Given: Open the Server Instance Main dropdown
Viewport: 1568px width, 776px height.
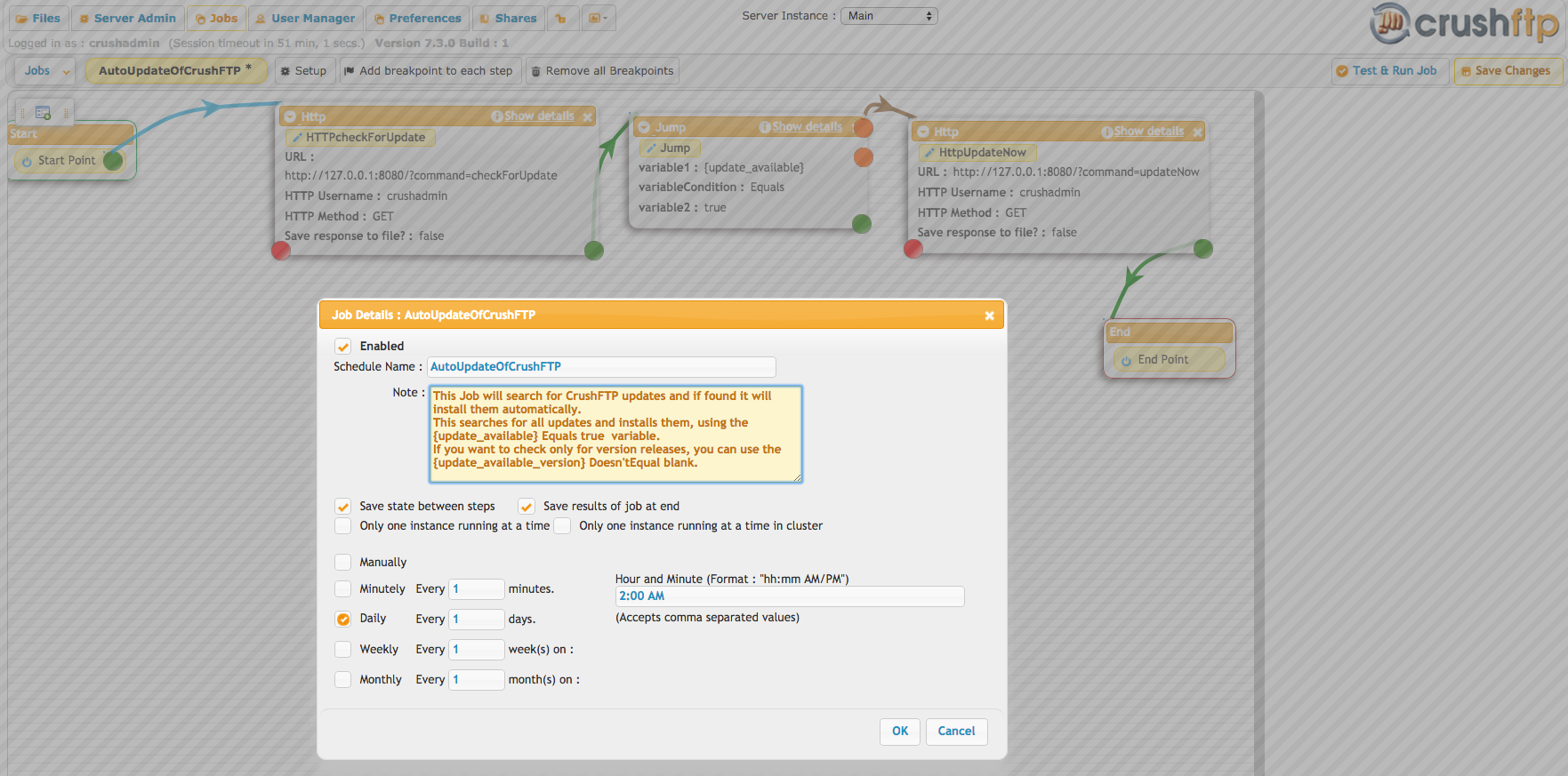Looking at the screenshot, I should pyautogui.click(x=889, y=16).
